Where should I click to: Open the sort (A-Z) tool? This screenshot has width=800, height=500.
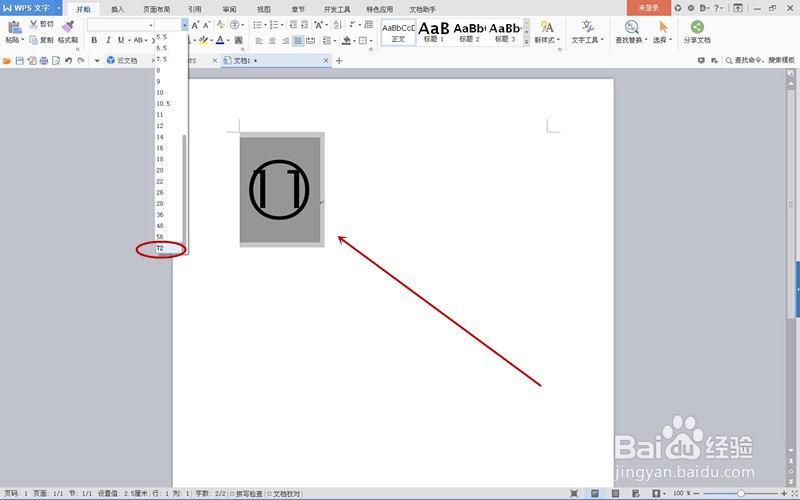(x=337, y=24)
